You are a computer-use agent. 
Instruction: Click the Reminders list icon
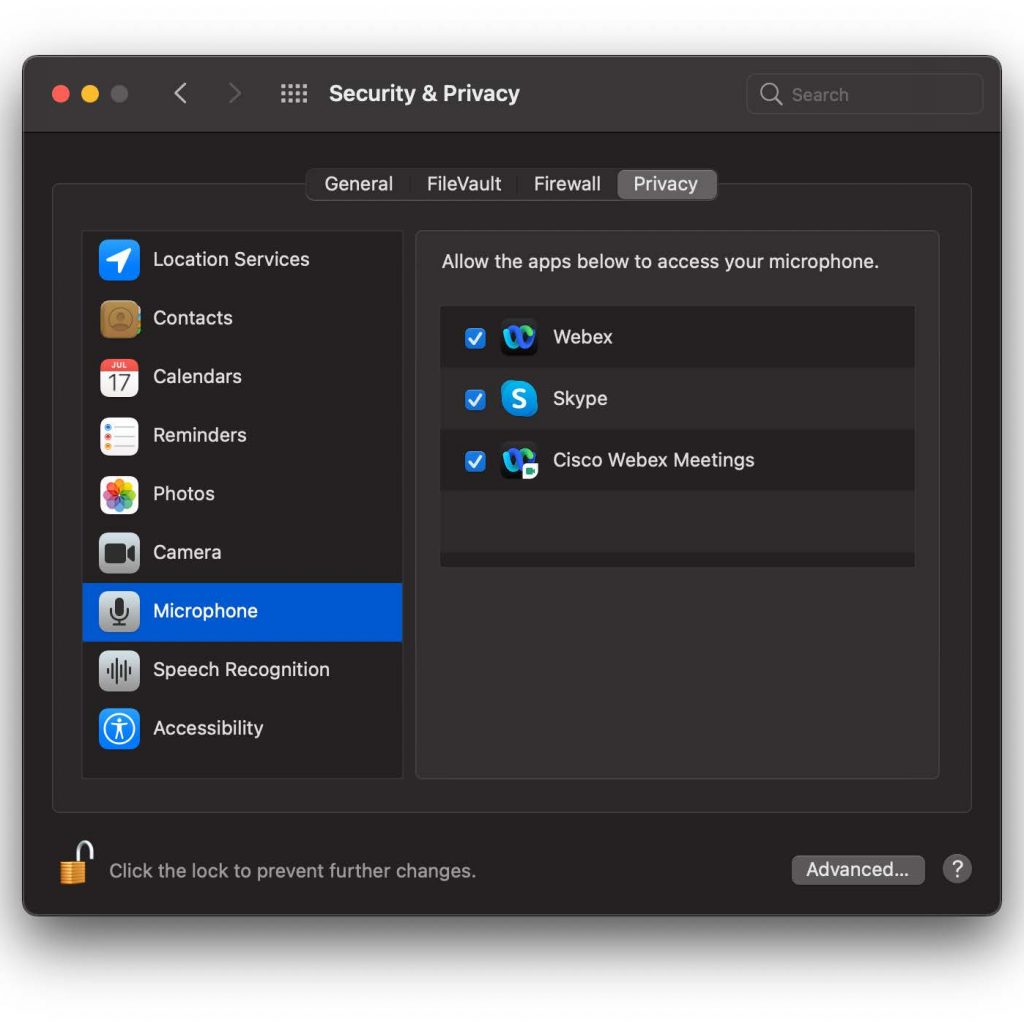click(119, 436)
